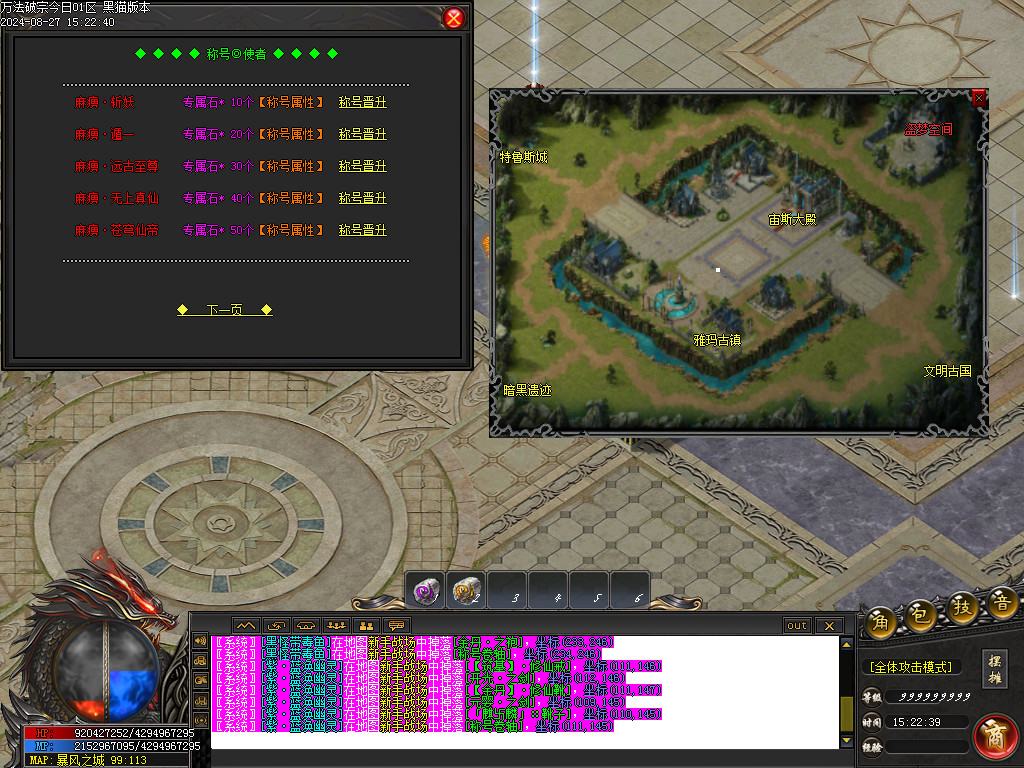This screenshot has height=768, width=1024.
Task: Click chat scrollbar down arrow
Action: (x=846, y=741)
